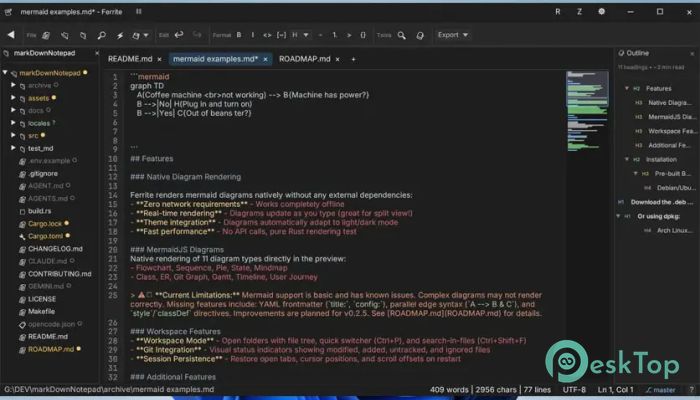Open Makefile in the file tree
Image resolution: width=700 pixels, height=400 pixels.
click(x=42, y=311)
